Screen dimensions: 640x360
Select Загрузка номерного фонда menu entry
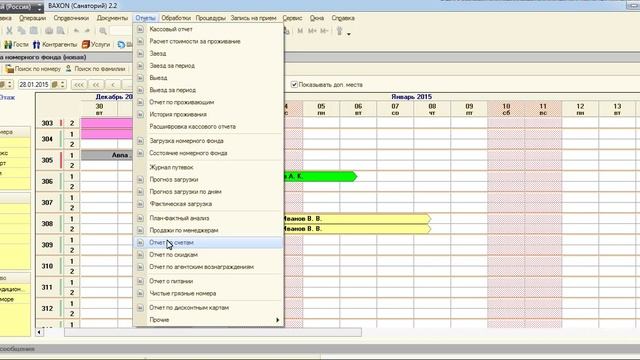209,141
